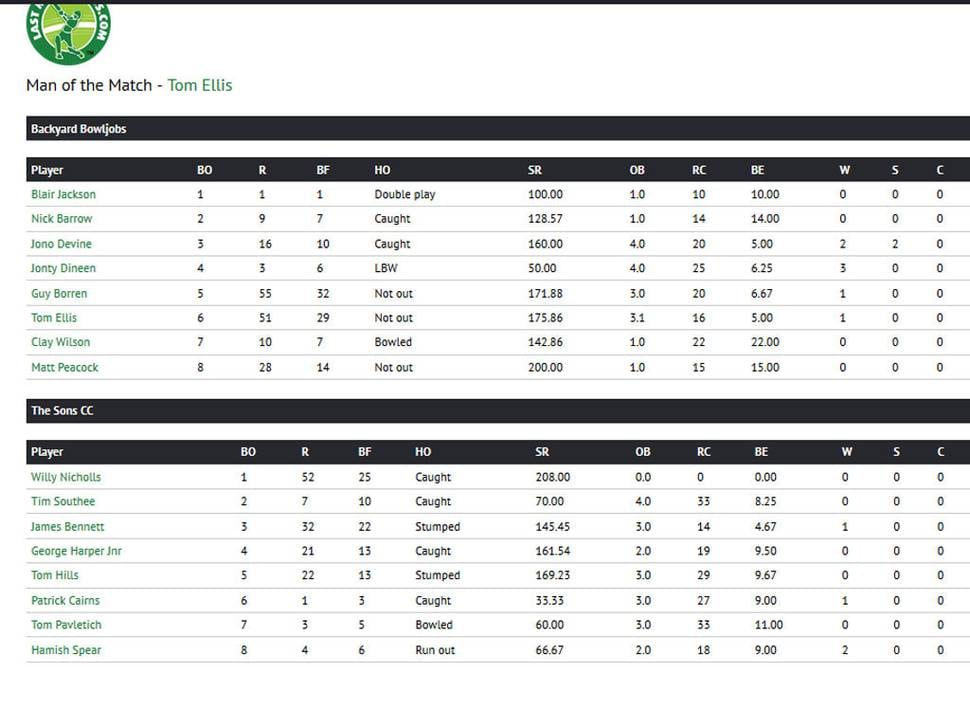Open Nick Barrow's player profile
Screen dimensions: 970x728
click(61, 218)
